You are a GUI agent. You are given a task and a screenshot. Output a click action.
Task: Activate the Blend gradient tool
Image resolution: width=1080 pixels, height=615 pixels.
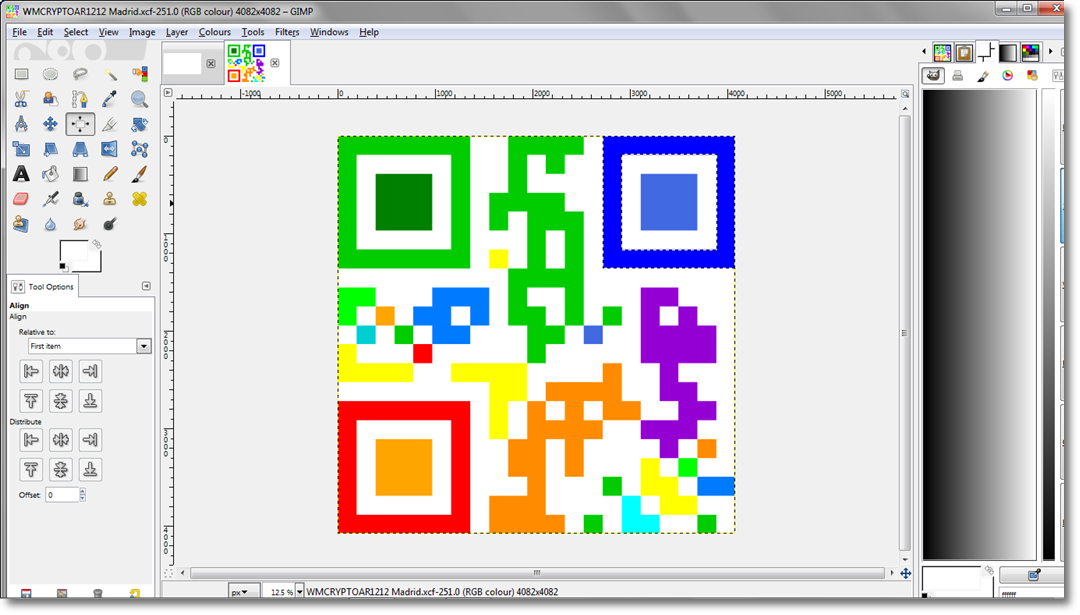coord(80,174)
